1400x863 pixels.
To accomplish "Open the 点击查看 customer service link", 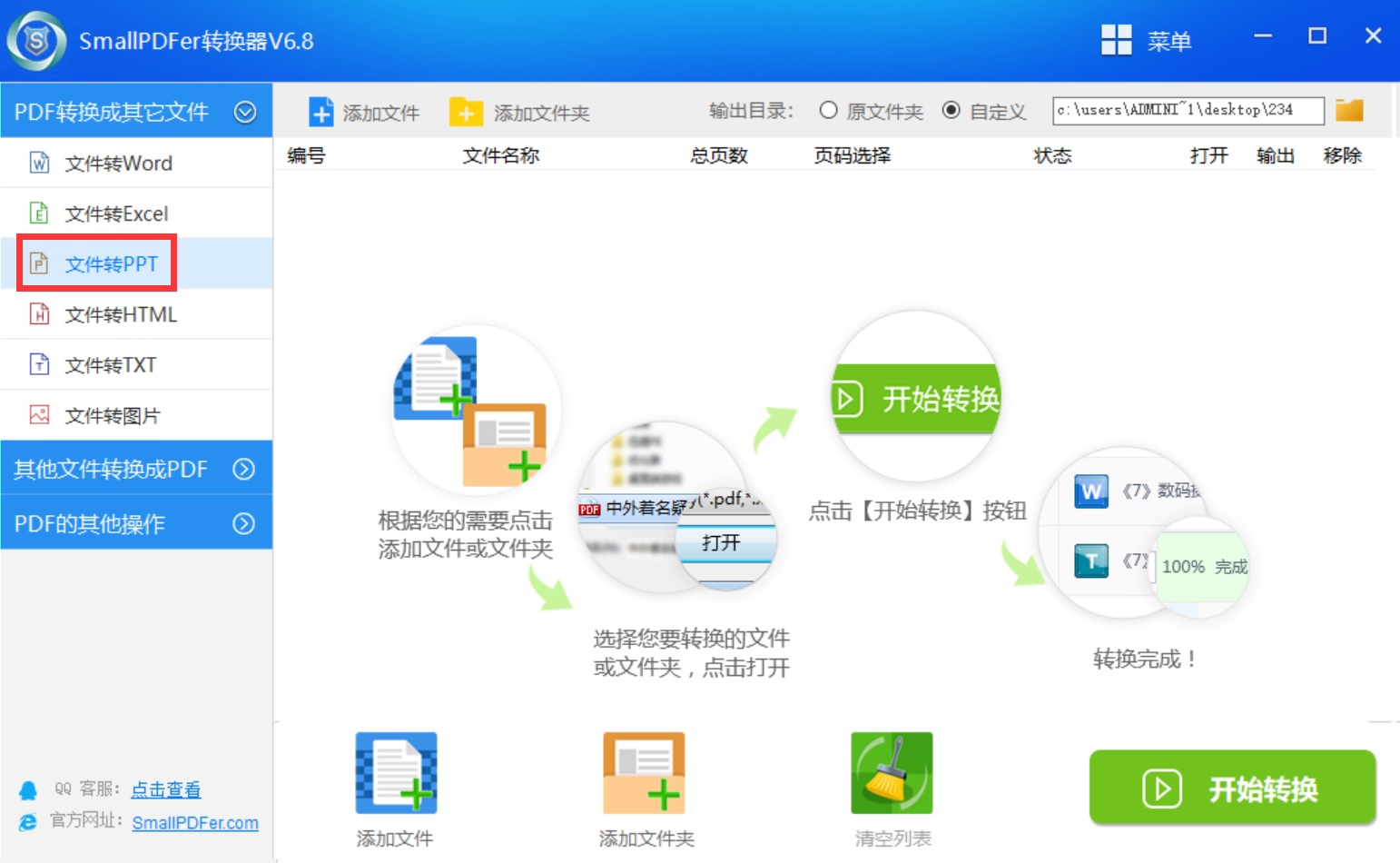I will [x=166, y=789].
